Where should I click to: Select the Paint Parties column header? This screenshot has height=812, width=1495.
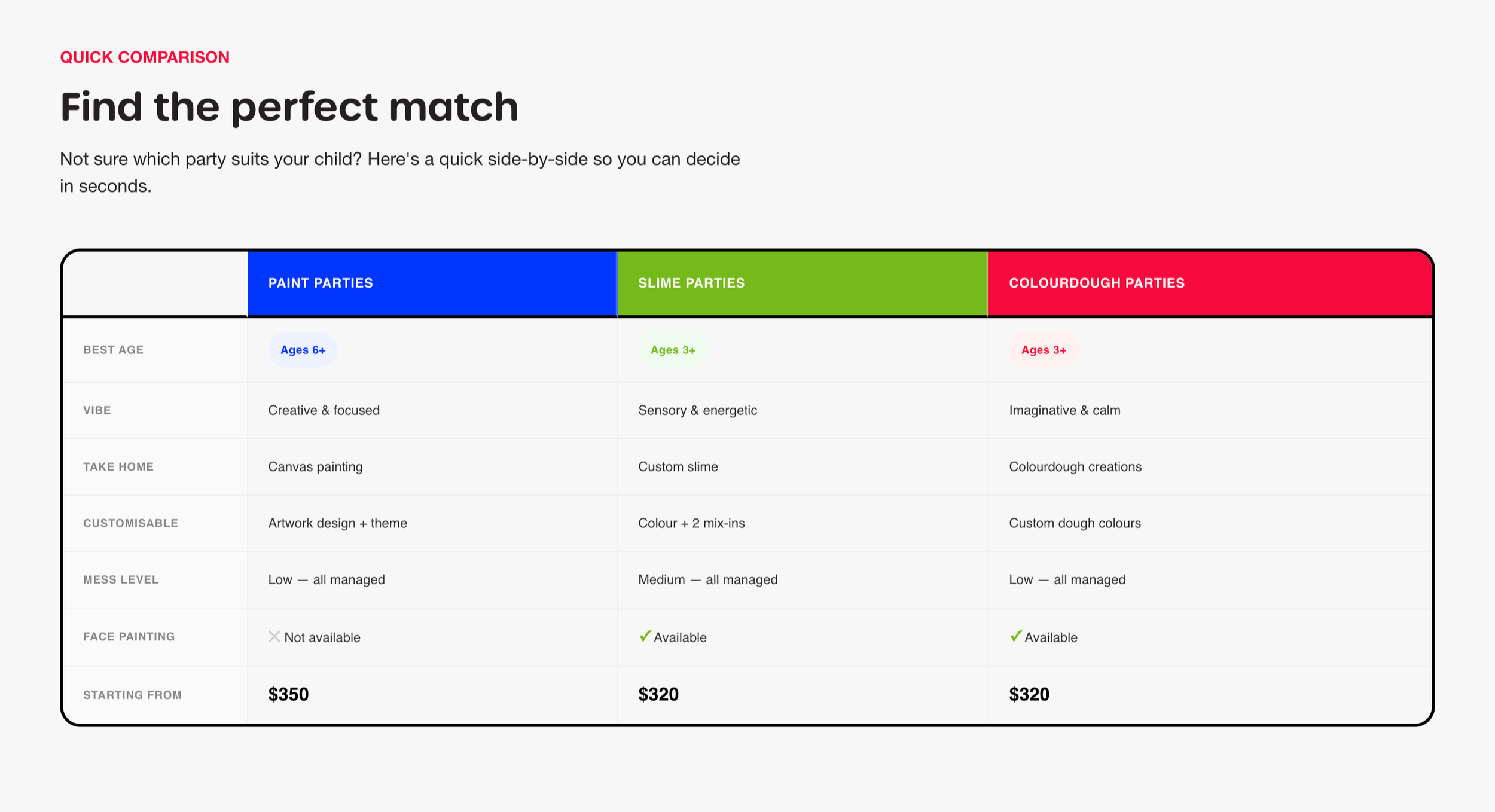tap(432, 283)
